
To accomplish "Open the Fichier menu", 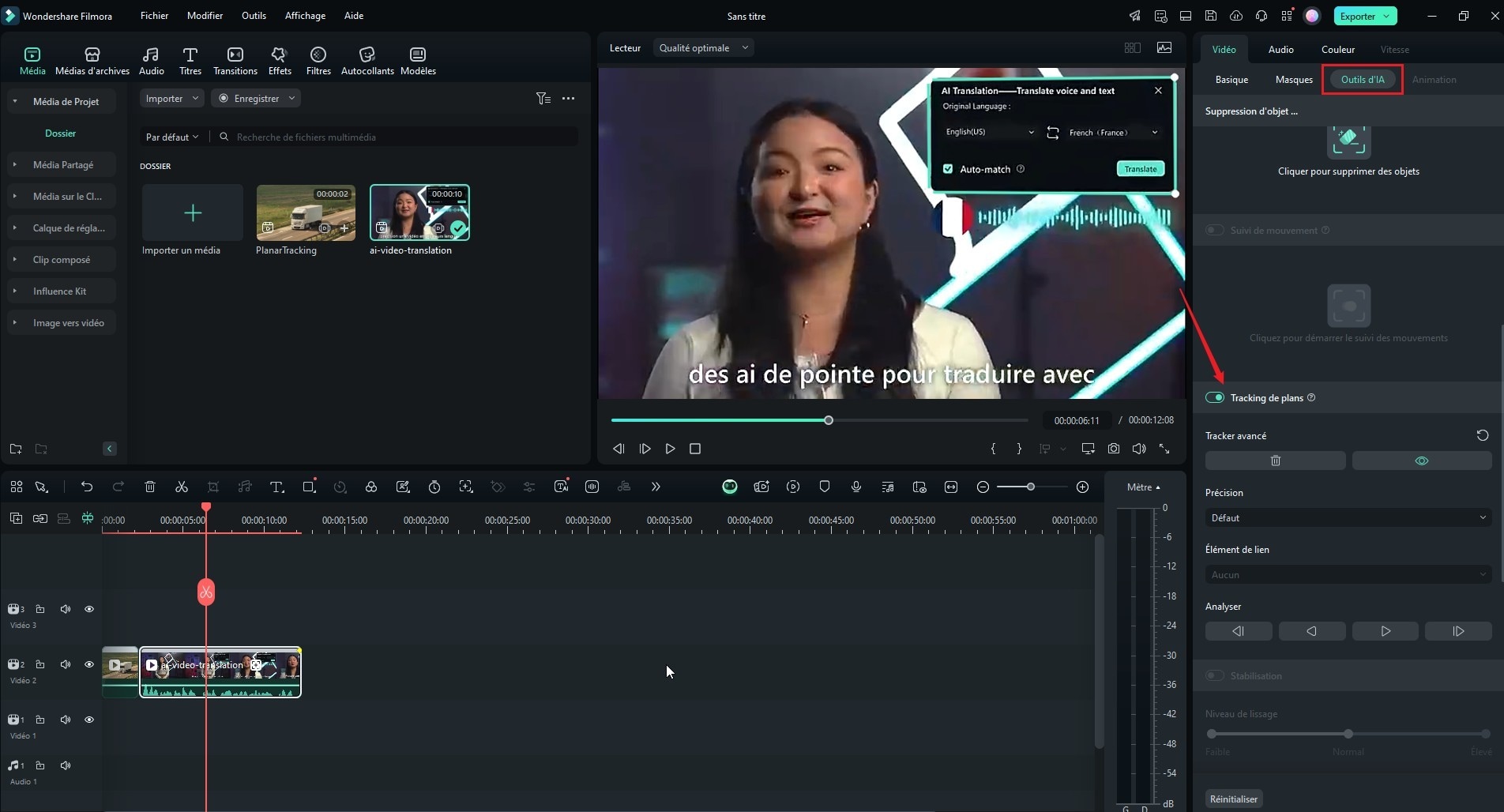I will 154,16.
